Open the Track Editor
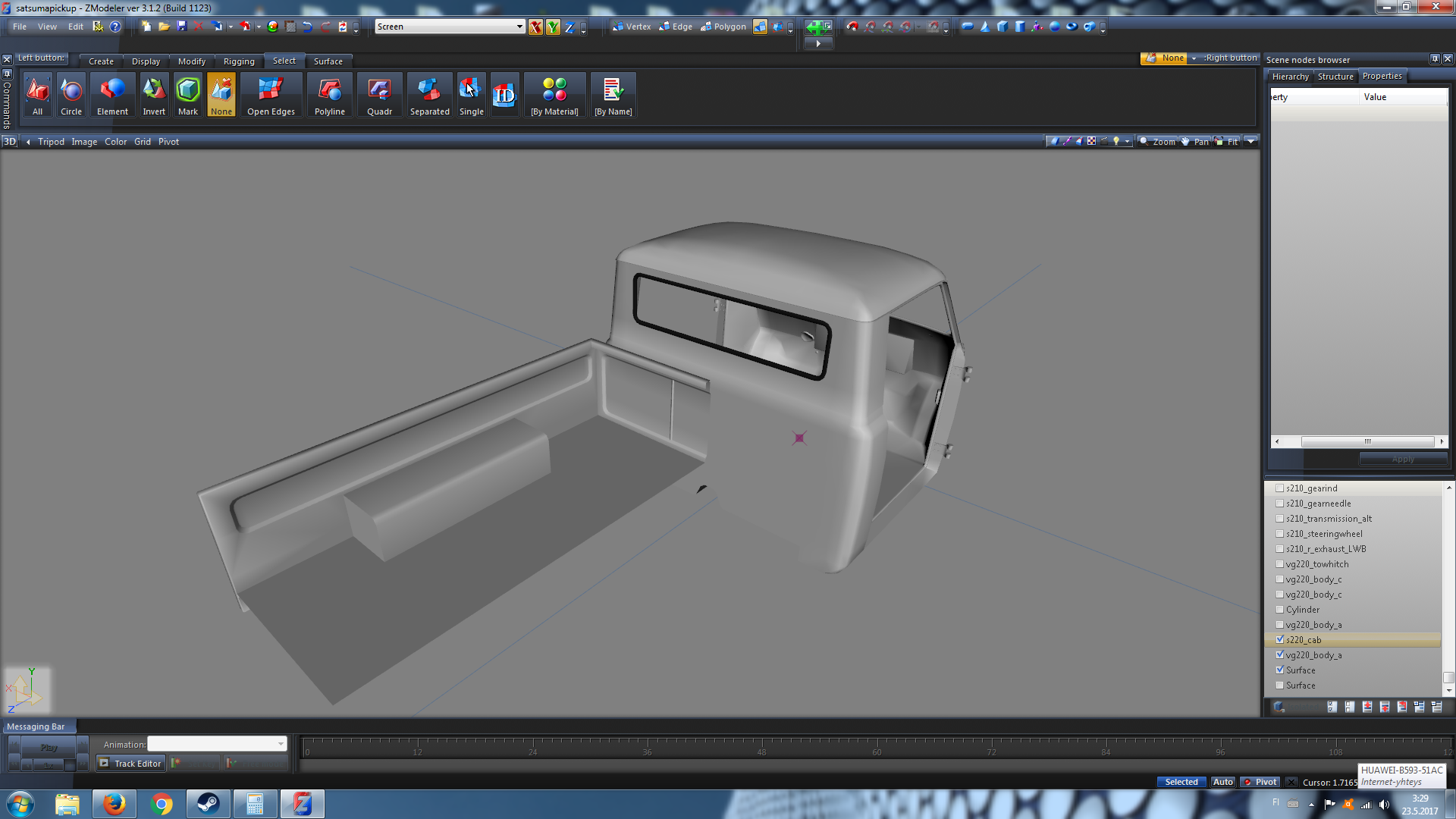The width and height of the screenshot is (1456, 819). coord(130,764)
